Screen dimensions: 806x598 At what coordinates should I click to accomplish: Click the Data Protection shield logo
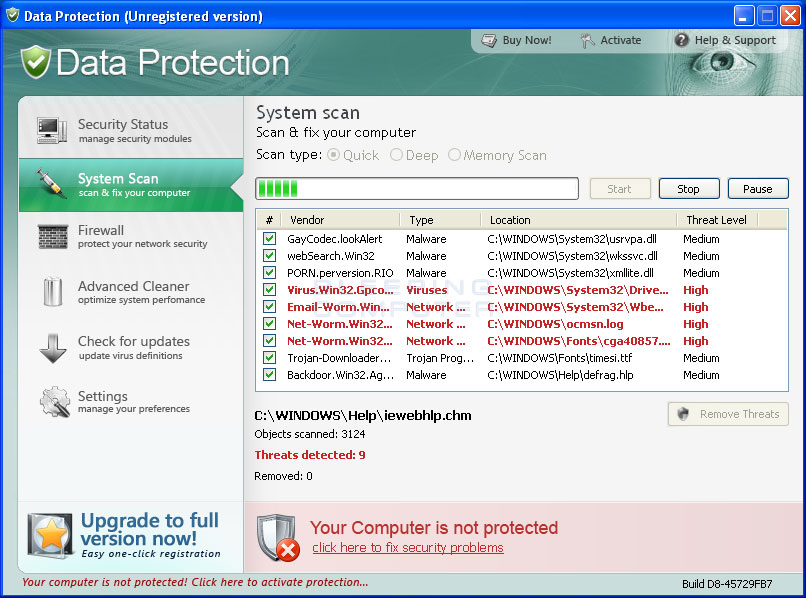coord(34,61)
